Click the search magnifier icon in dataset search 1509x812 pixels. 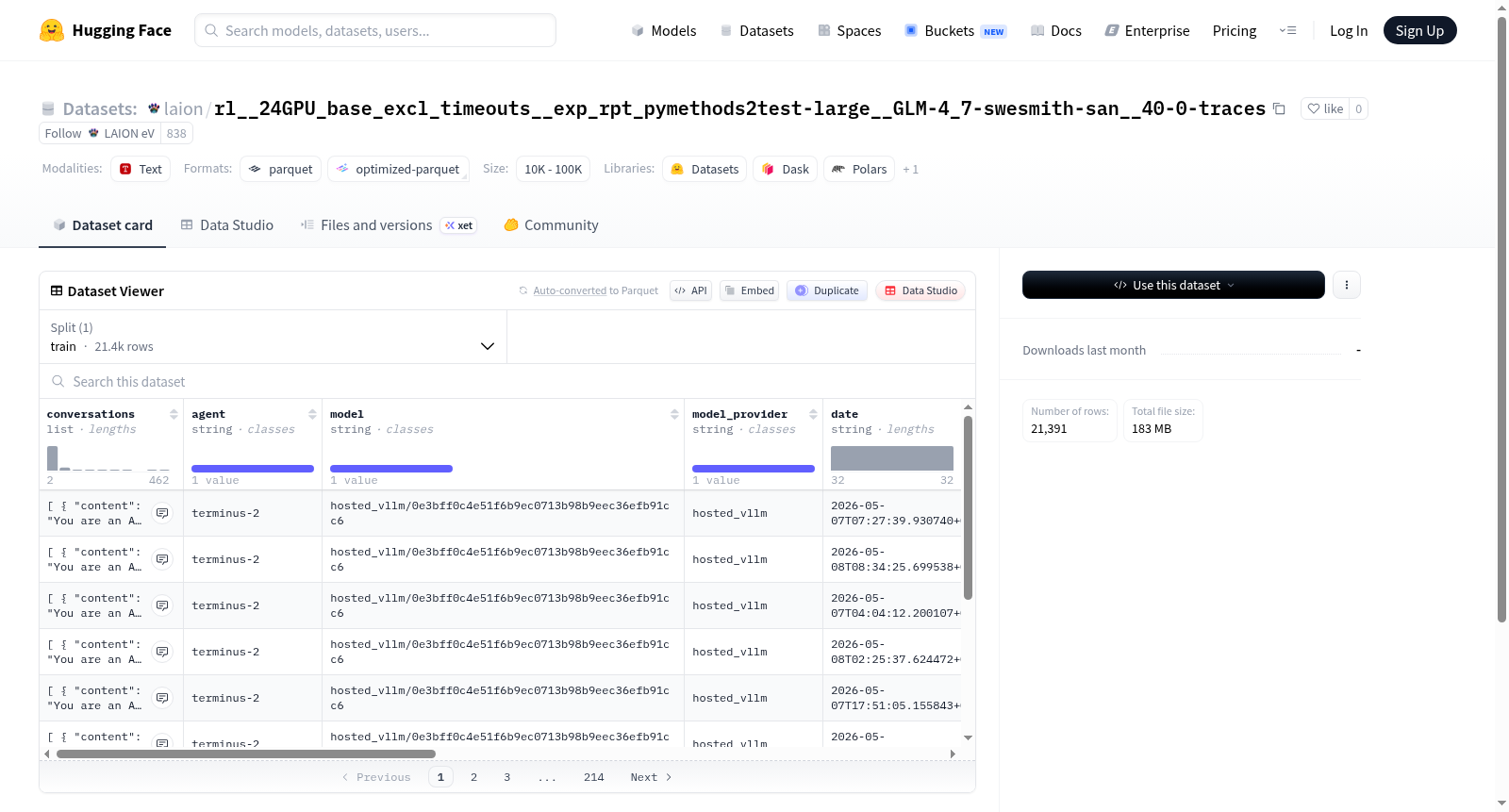point(58,381)
